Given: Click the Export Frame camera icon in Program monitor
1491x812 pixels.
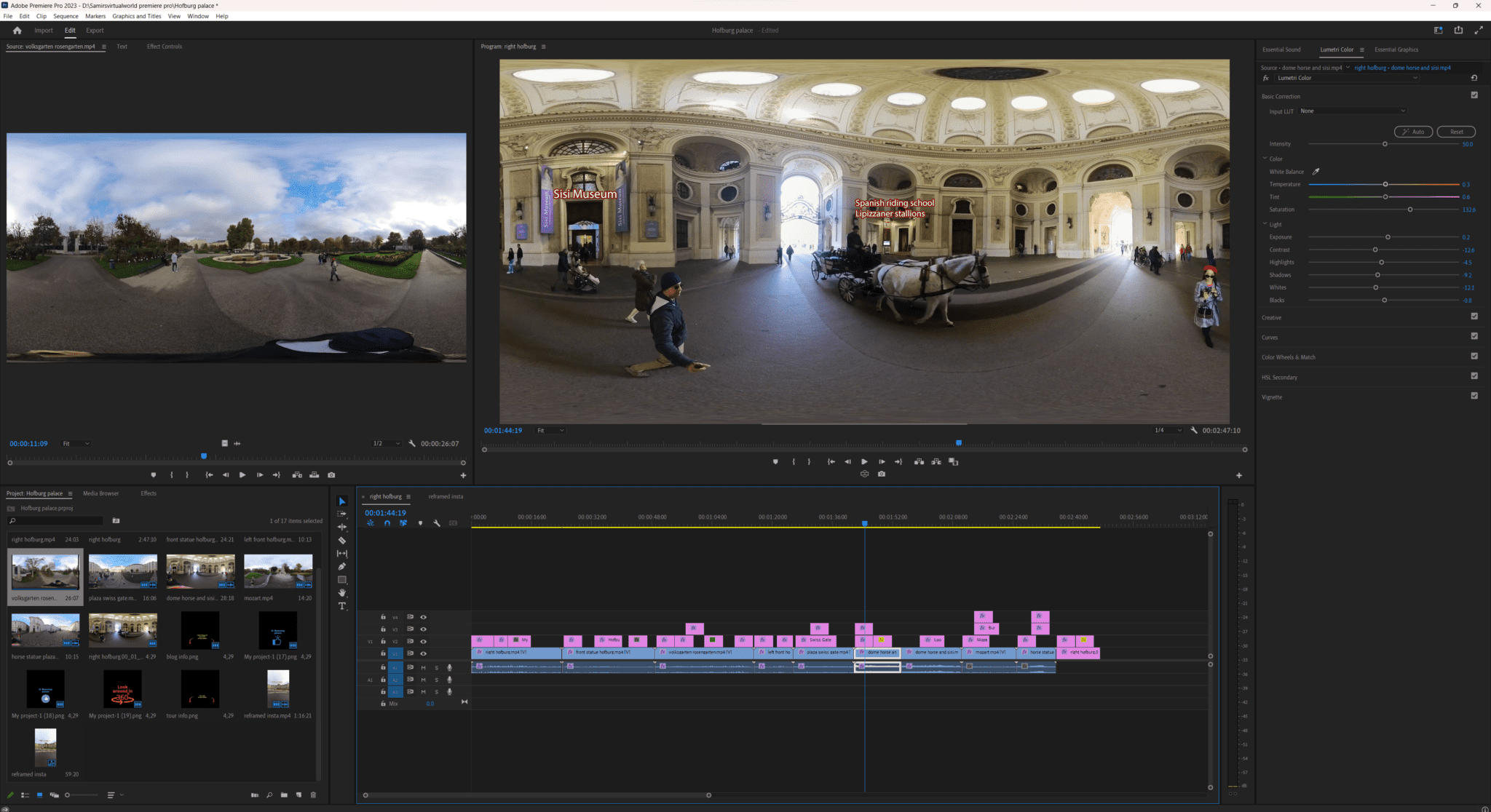Looking at the screenshot, I should click(882, 474).
